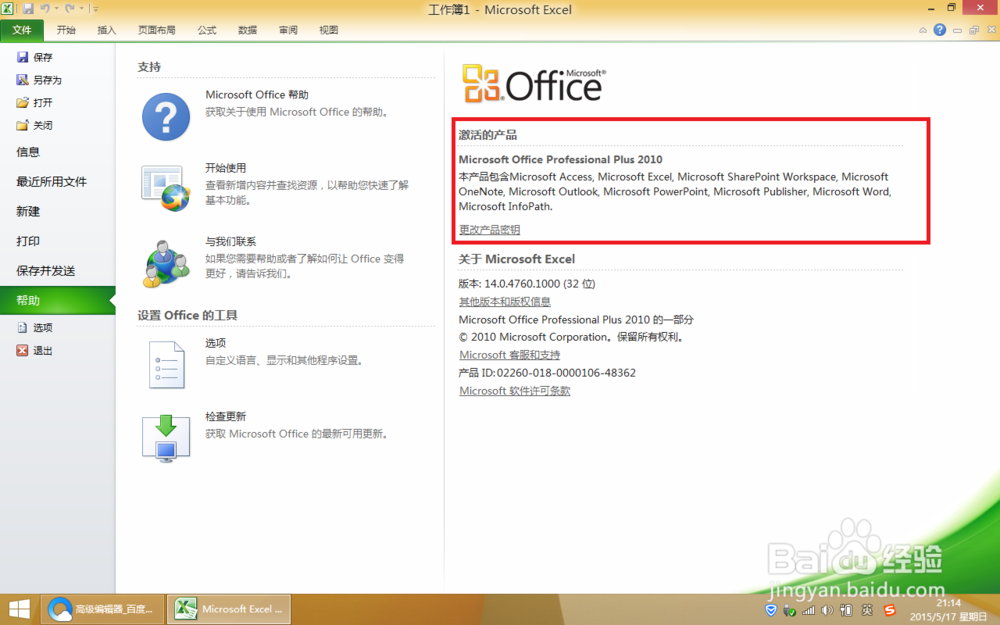This screenshot has width=1000, height=625.
Task: Switch to the 插入 ribbon tab
Action: [x=107, y=30]
